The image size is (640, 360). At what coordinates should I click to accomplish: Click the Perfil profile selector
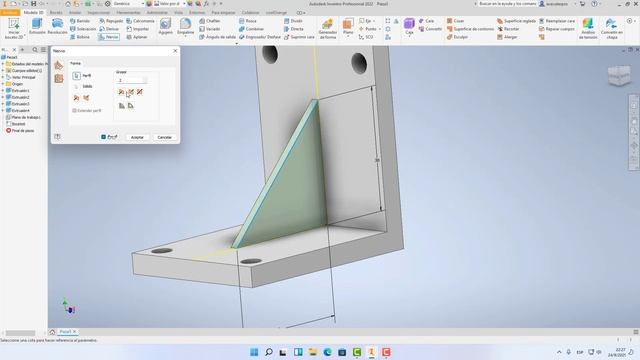click(76, 76)
